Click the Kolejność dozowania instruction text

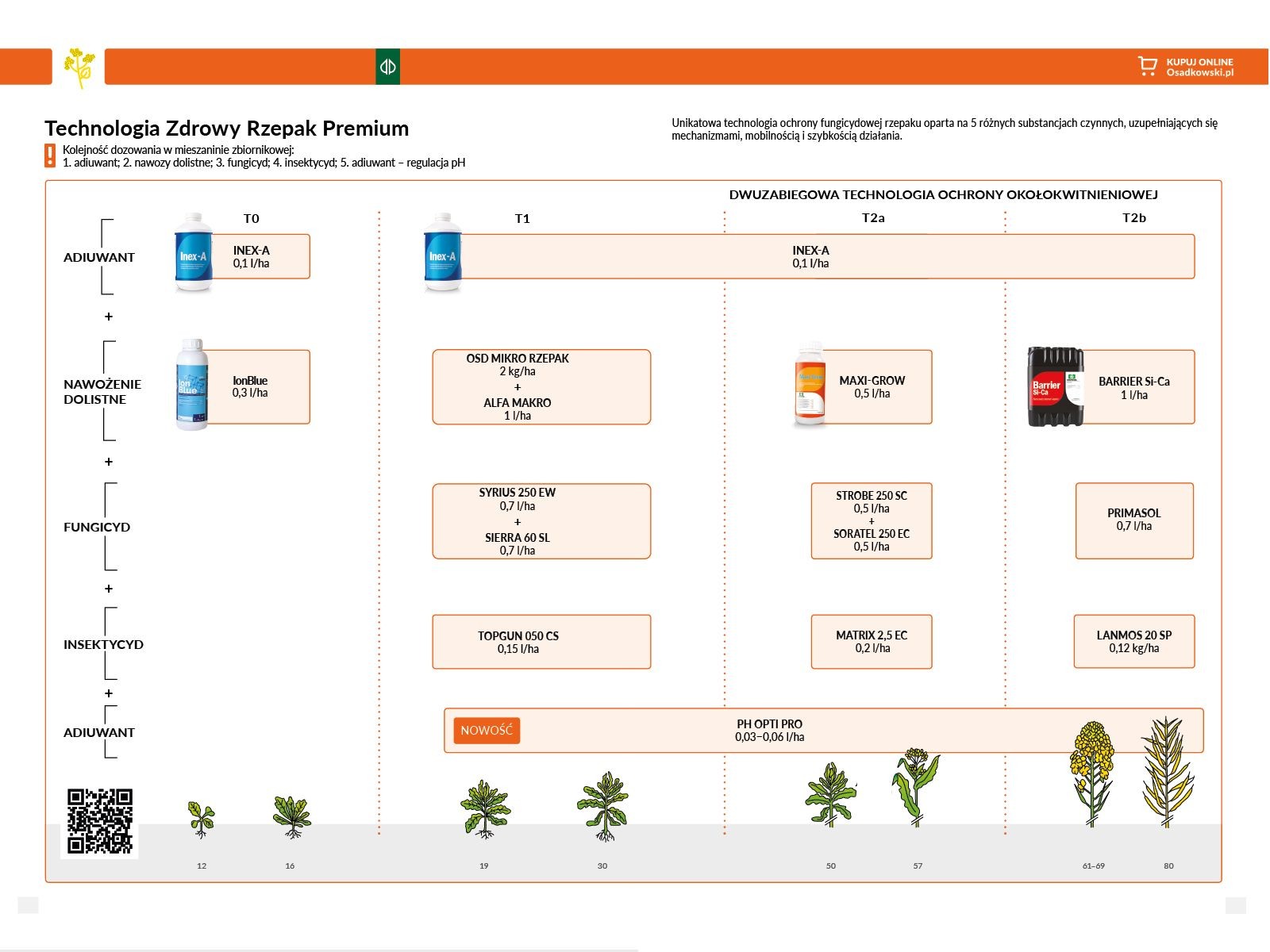pos(264,156)
